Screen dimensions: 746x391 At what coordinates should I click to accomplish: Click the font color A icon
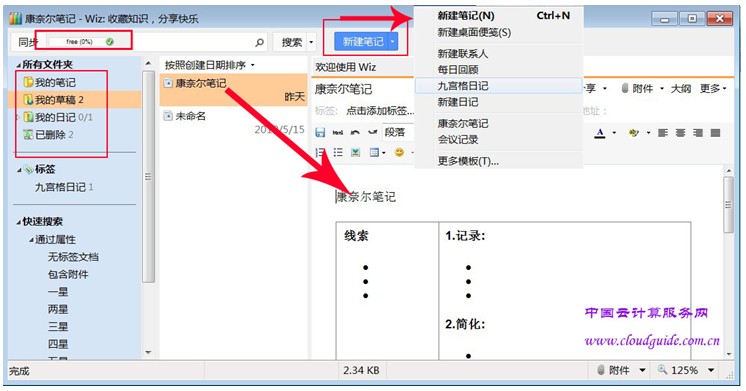point(600,133)
